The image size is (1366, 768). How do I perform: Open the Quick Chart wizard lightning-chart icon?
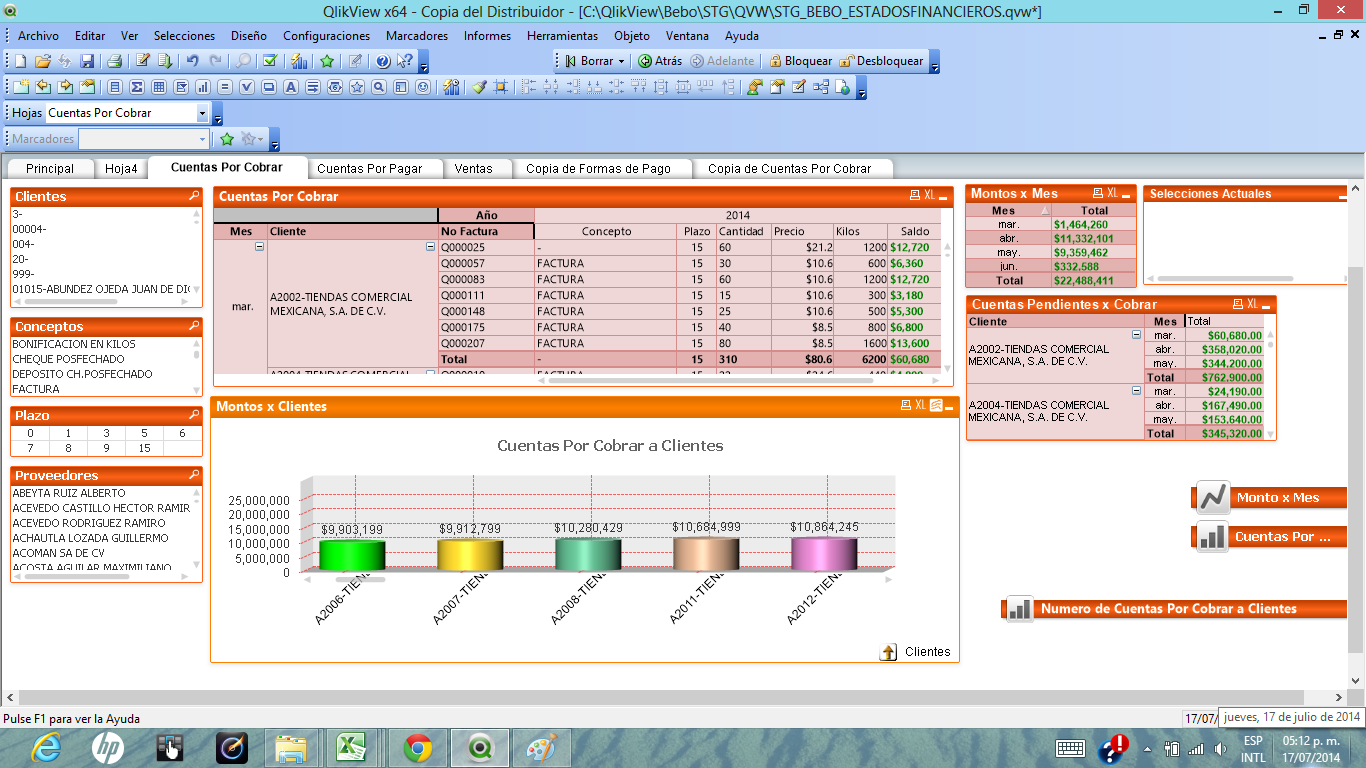coord(299,61)
